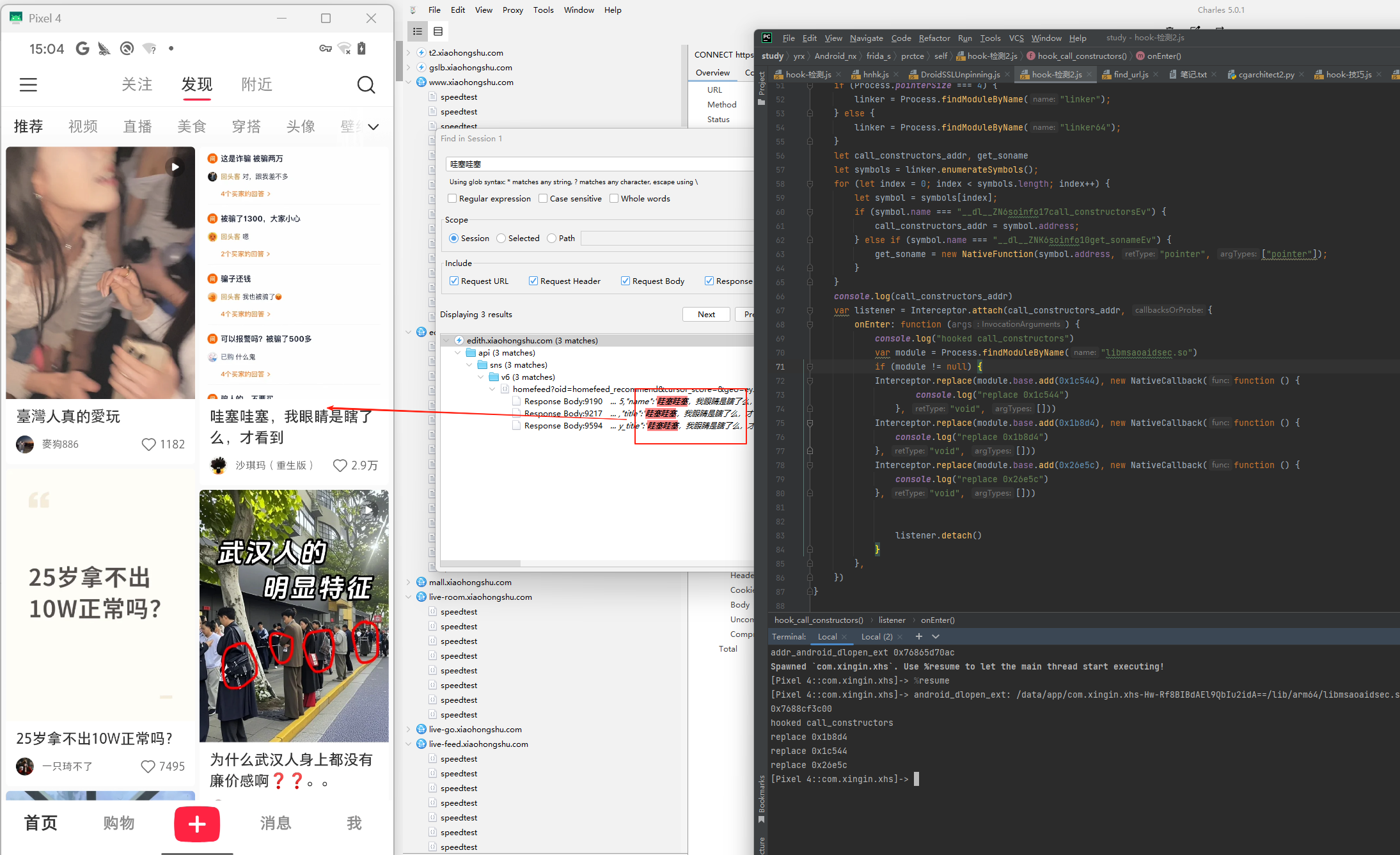
Task: Check the Whole words option
Action: (x=613, y=198)
